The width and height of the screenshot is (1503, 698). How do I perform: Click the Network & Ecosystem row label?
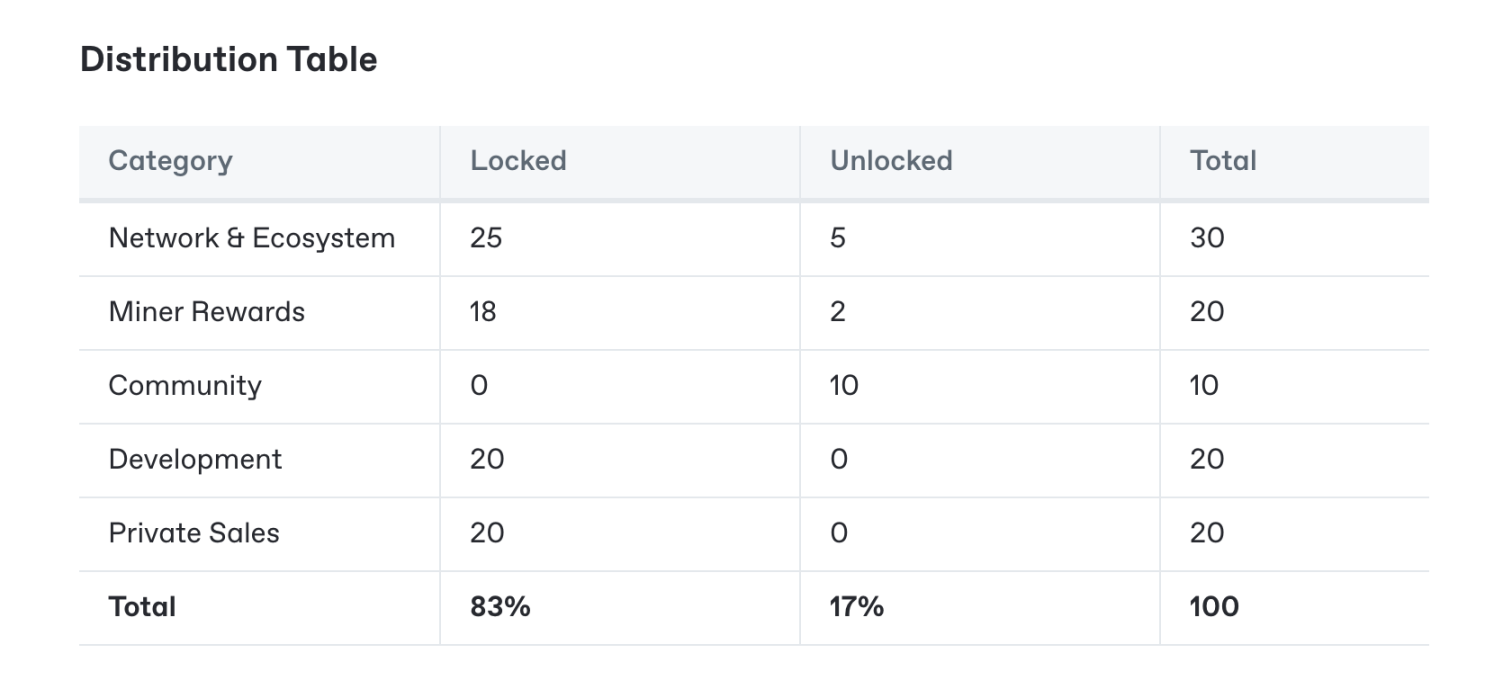coord(251,238)
